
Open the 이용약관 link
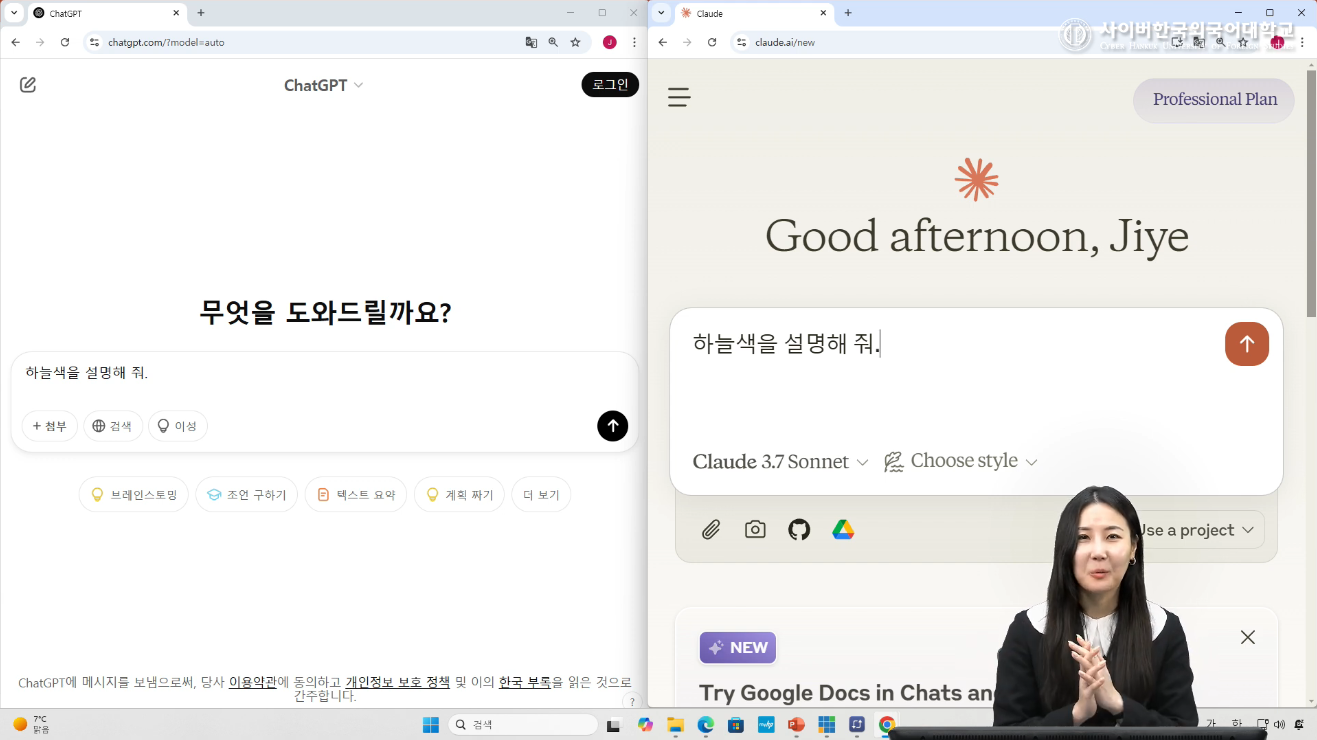coord(253,682)
